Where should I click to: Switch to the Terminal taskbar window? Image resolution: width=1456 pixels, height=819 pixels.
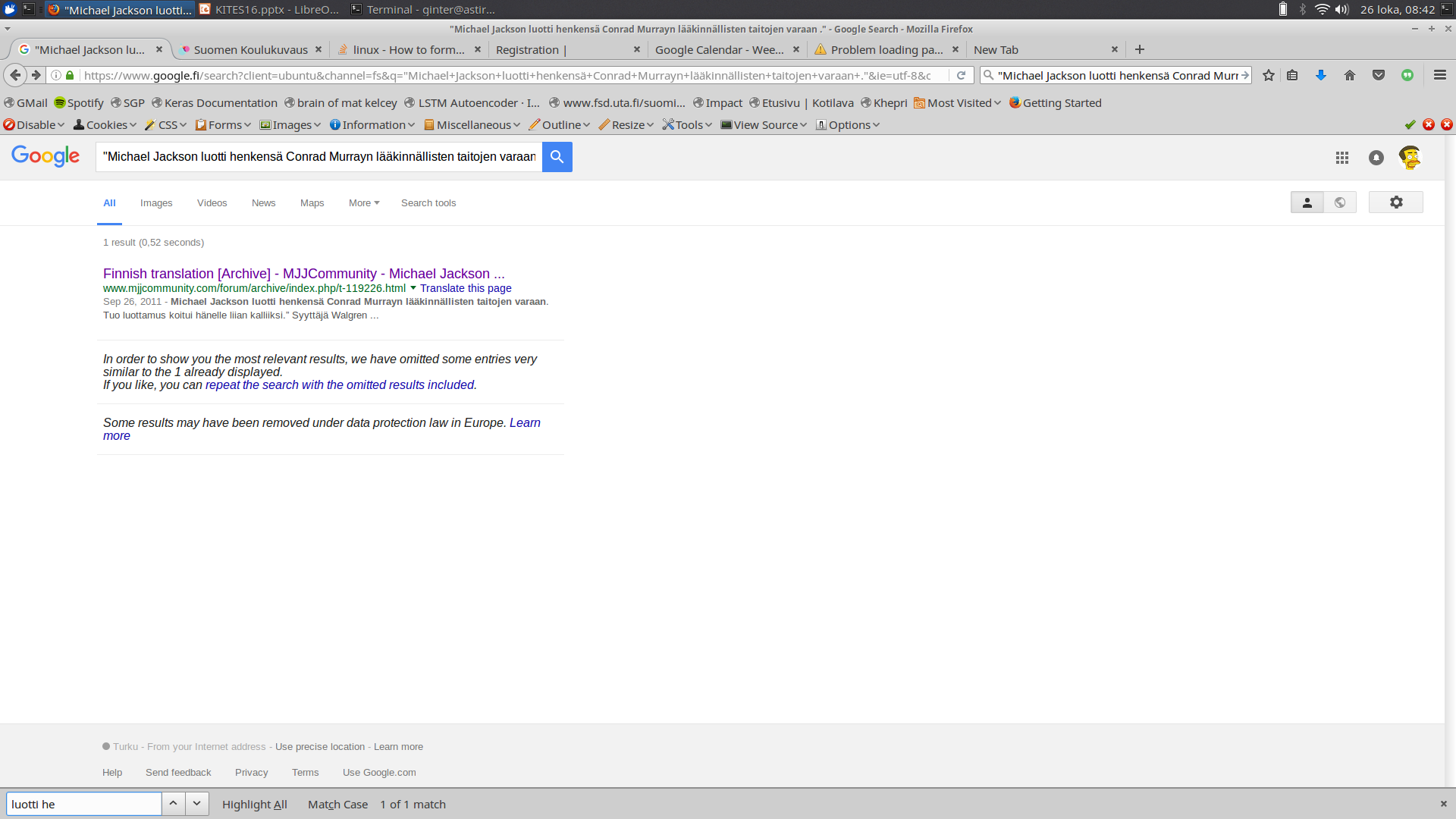(x=423, y=9)
